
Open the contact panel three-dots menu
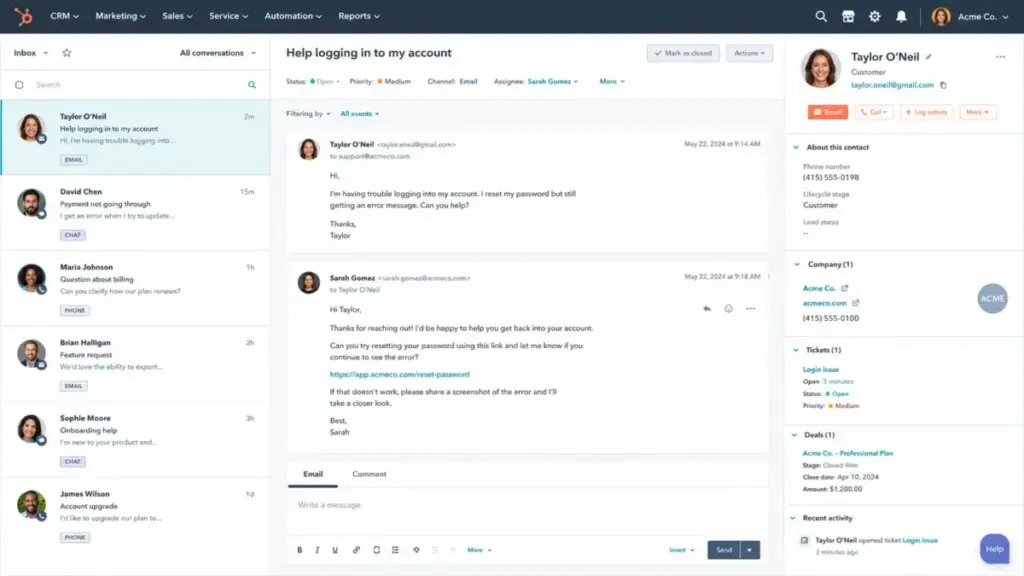[x=1000, y=57]
